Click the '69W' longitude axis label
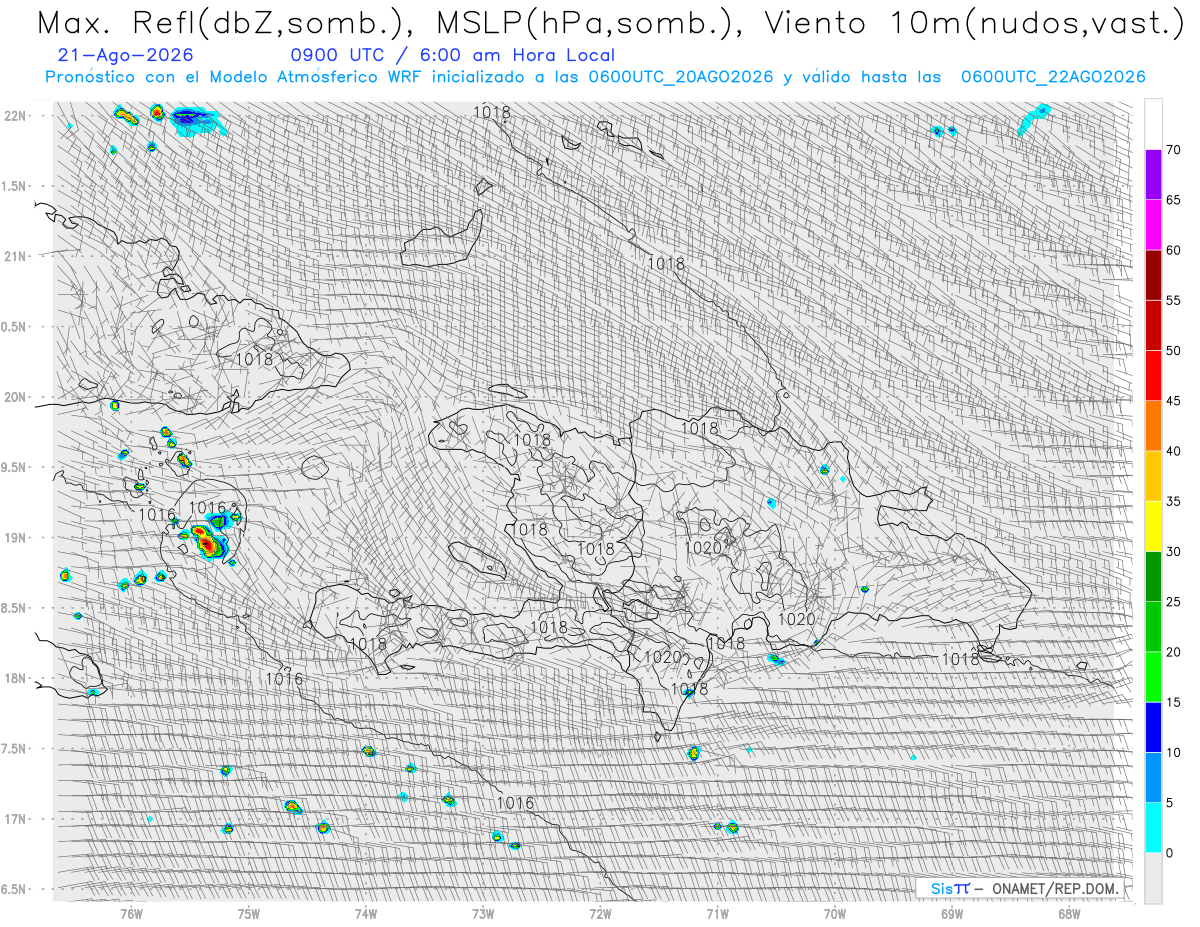The width and height of the screenshot is (1200, 927). [952, 912]
